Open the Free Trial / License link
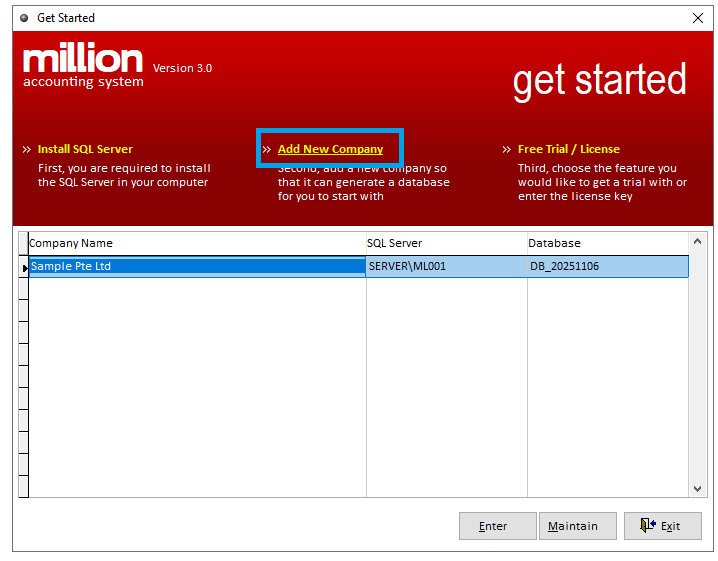This screenshot has height=561, width=718. (x=569, y=149)
